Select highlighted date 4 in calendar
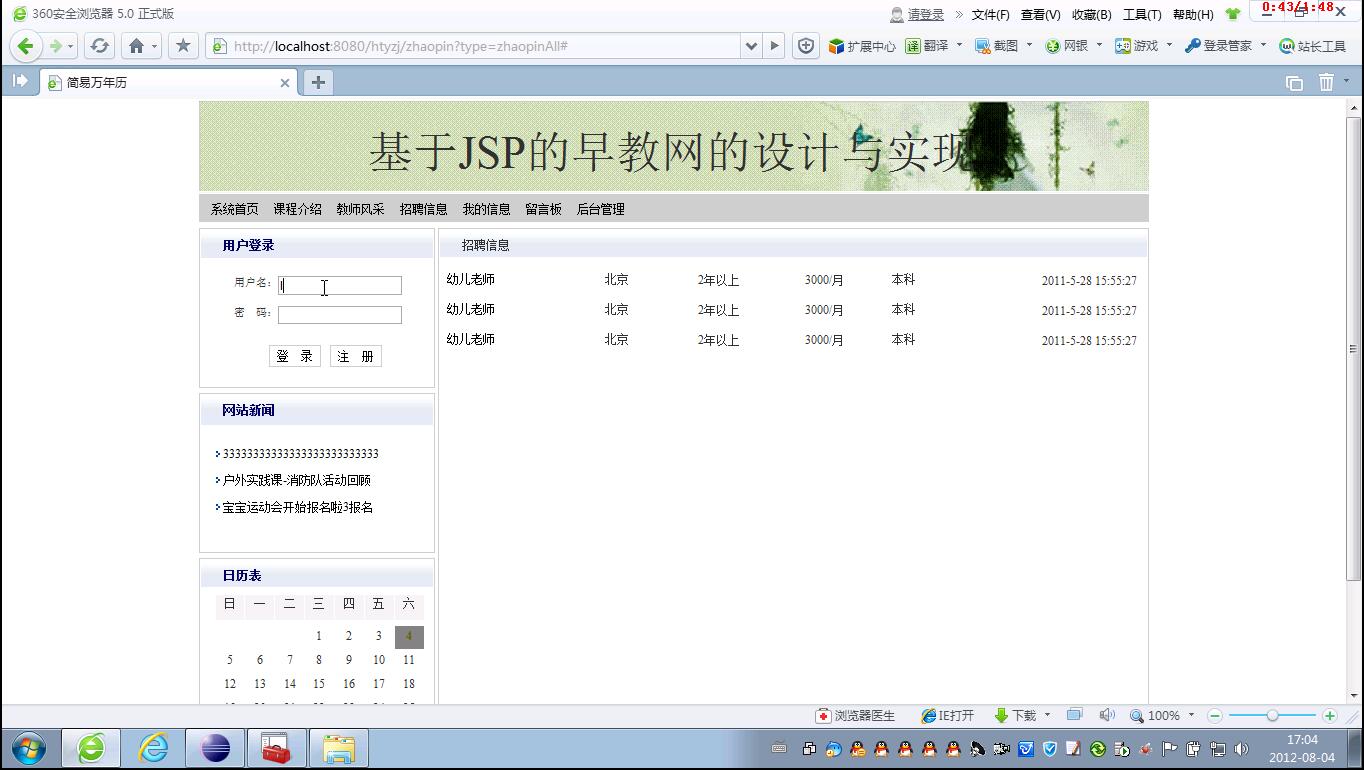The width and height of the screenshot is (1364, 770). point(409,636)
